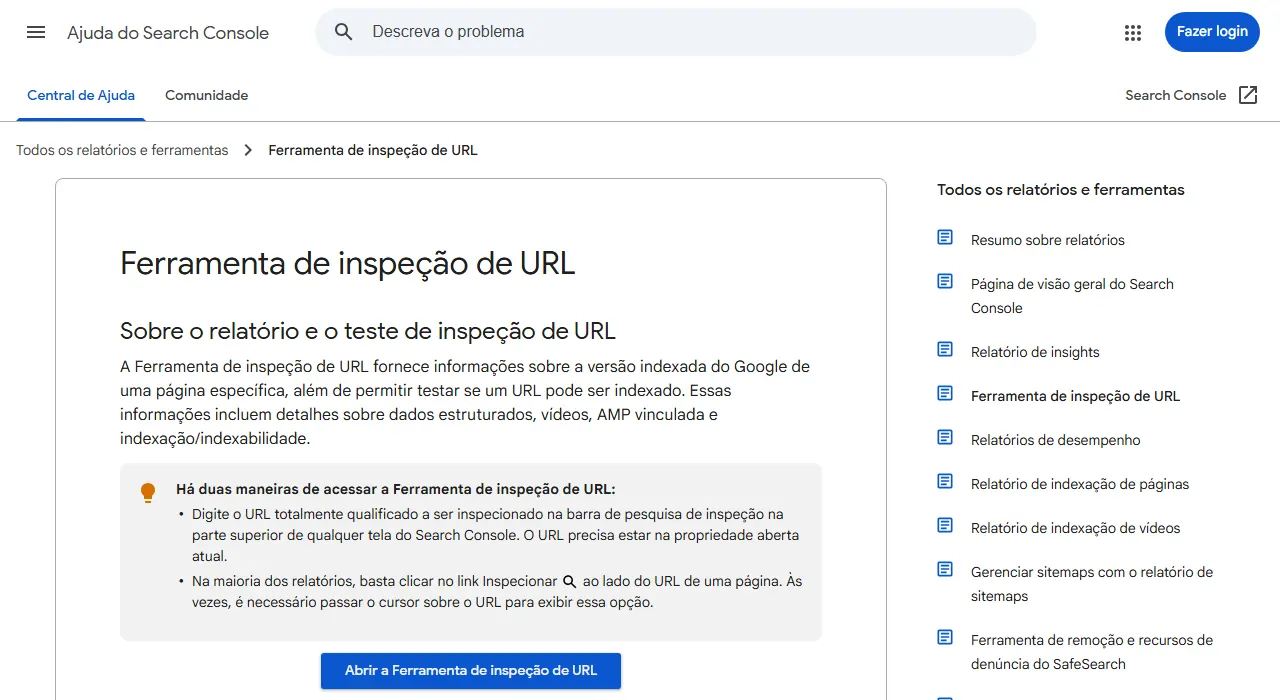The width and height of the screenshot is (1280, 700).
Task: Click the article icon beside Relatório de indexação de páginas
Action: (945, 481)
